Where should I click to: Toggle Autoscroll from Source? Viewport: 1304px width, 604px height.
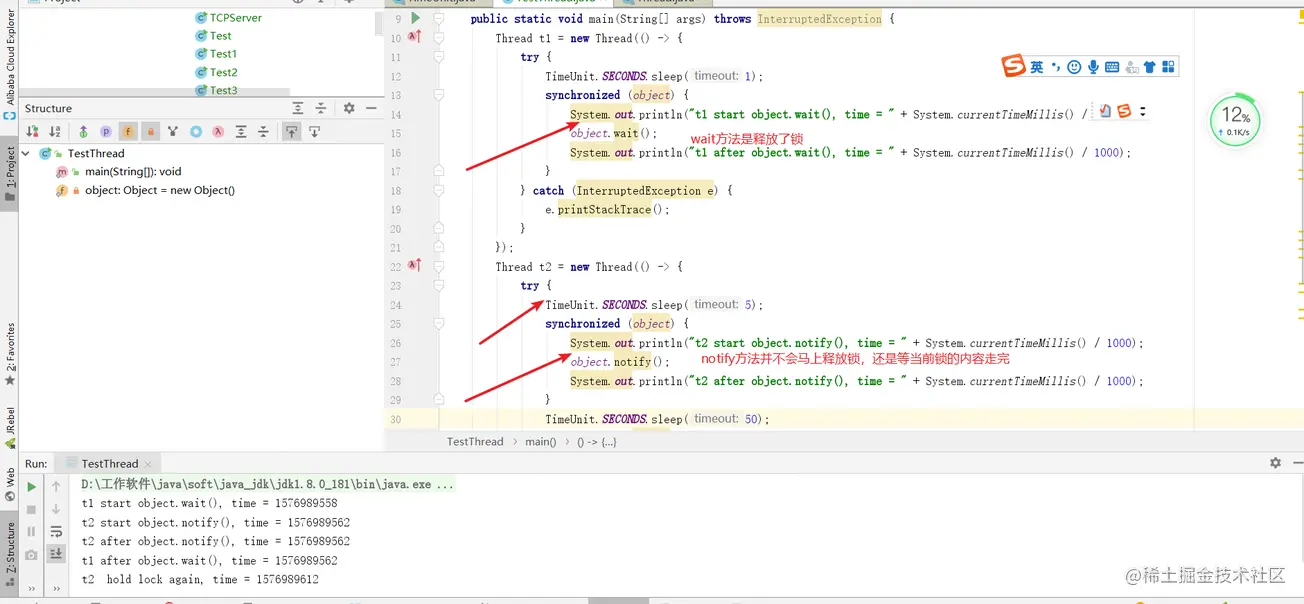pos(314,131)
